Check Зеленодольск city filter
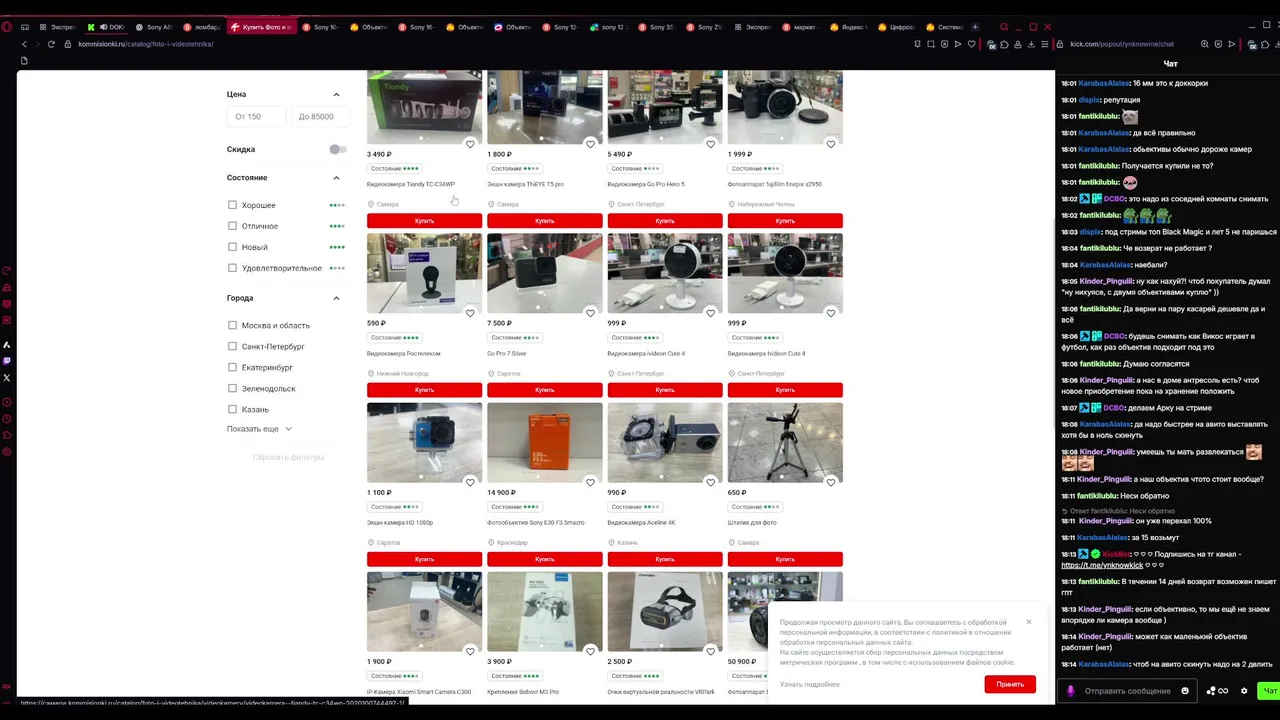The image size is (1280, 720). click(x=232, y=388)
